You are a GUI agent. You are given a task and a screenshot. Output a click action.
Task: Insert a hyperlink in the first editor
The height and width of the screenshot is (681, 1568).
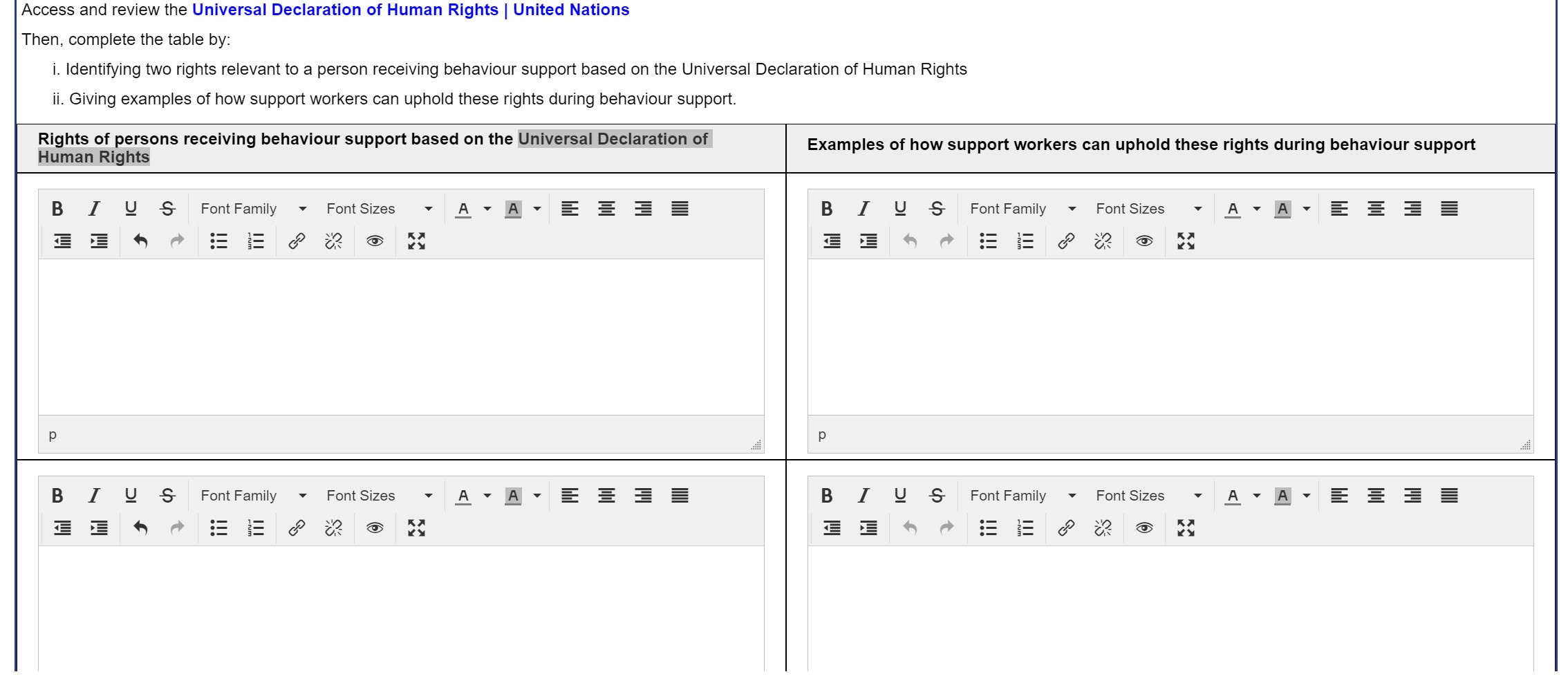tap(297, 241)
